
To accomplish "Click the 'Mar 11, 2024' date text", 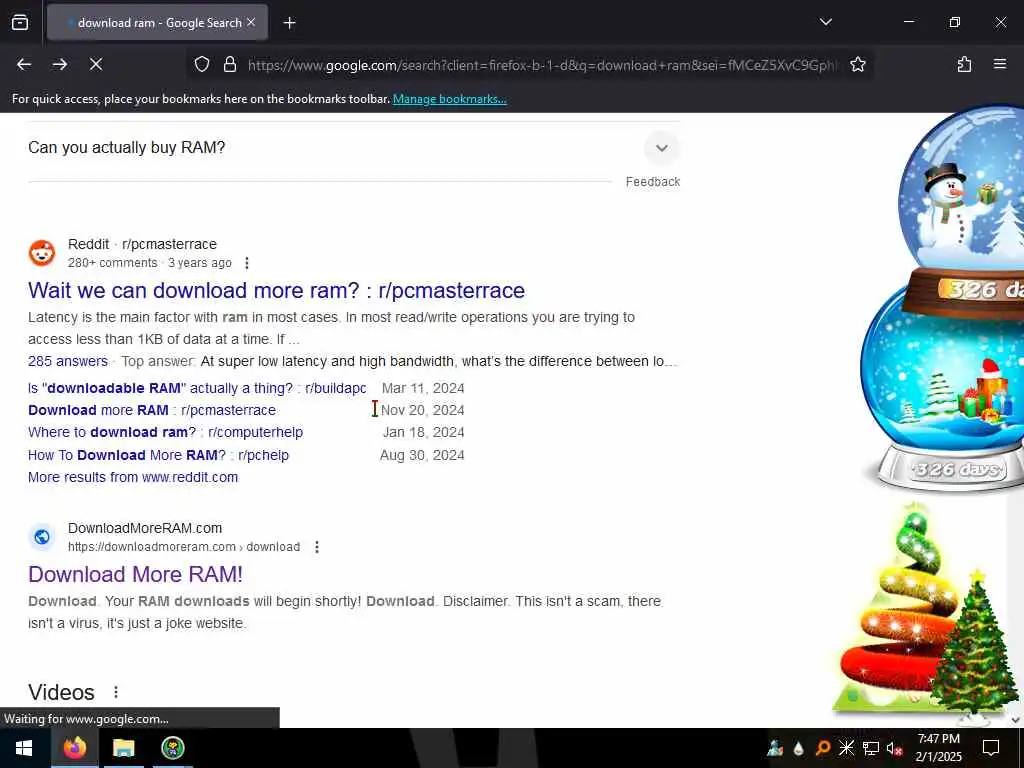I will [423, 388].
